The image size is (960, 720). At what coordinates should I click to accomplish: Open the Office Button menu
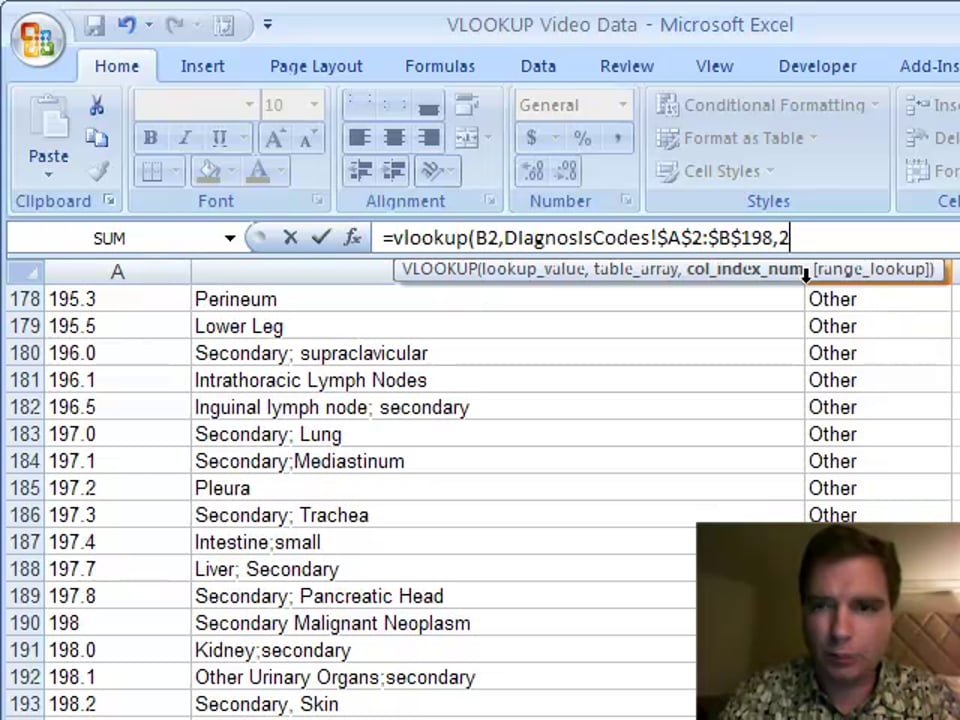point(38,39)
